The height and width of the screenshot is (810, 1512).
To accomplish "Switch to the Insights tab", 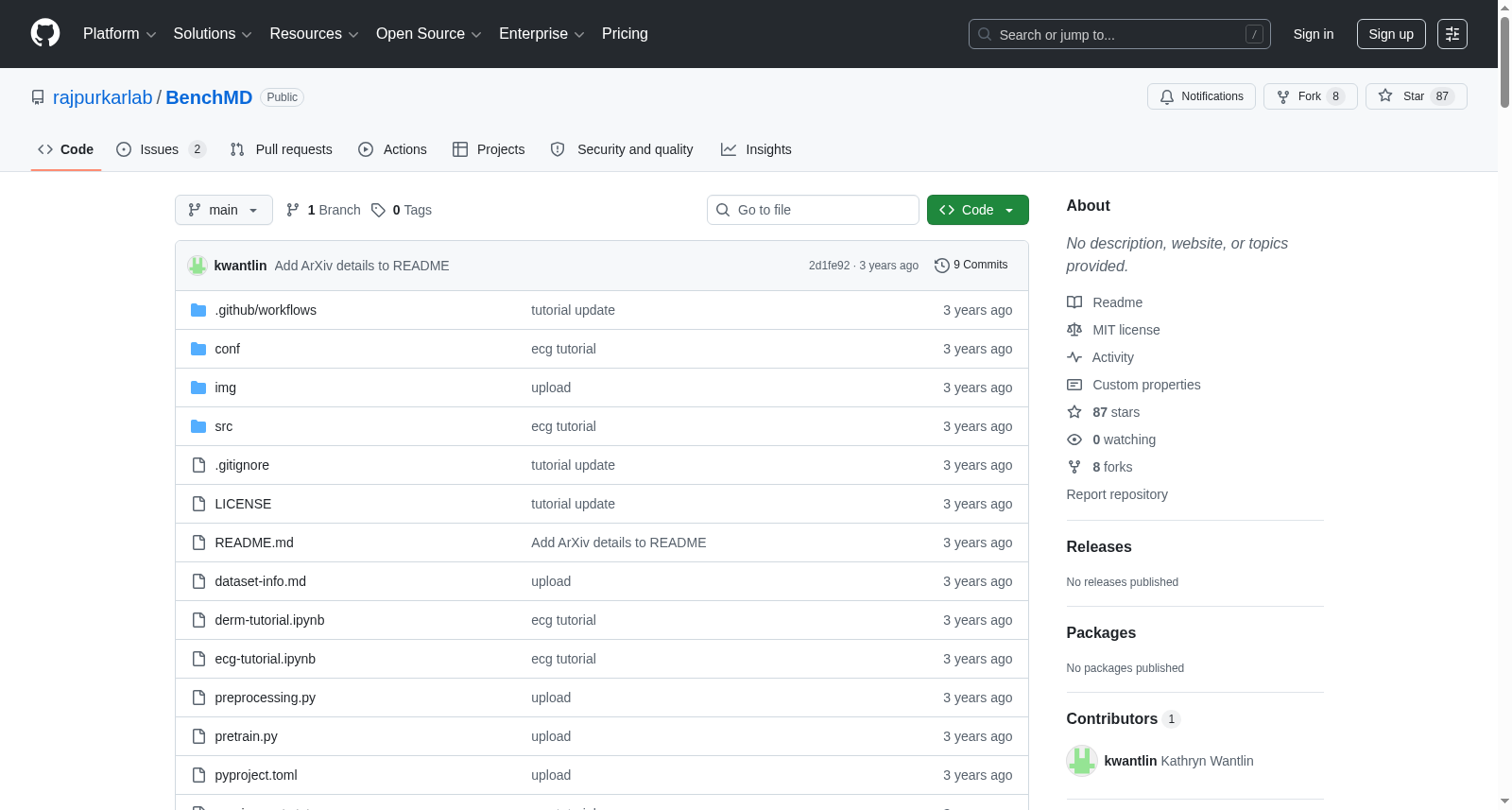I will click(x=756, y=149).
